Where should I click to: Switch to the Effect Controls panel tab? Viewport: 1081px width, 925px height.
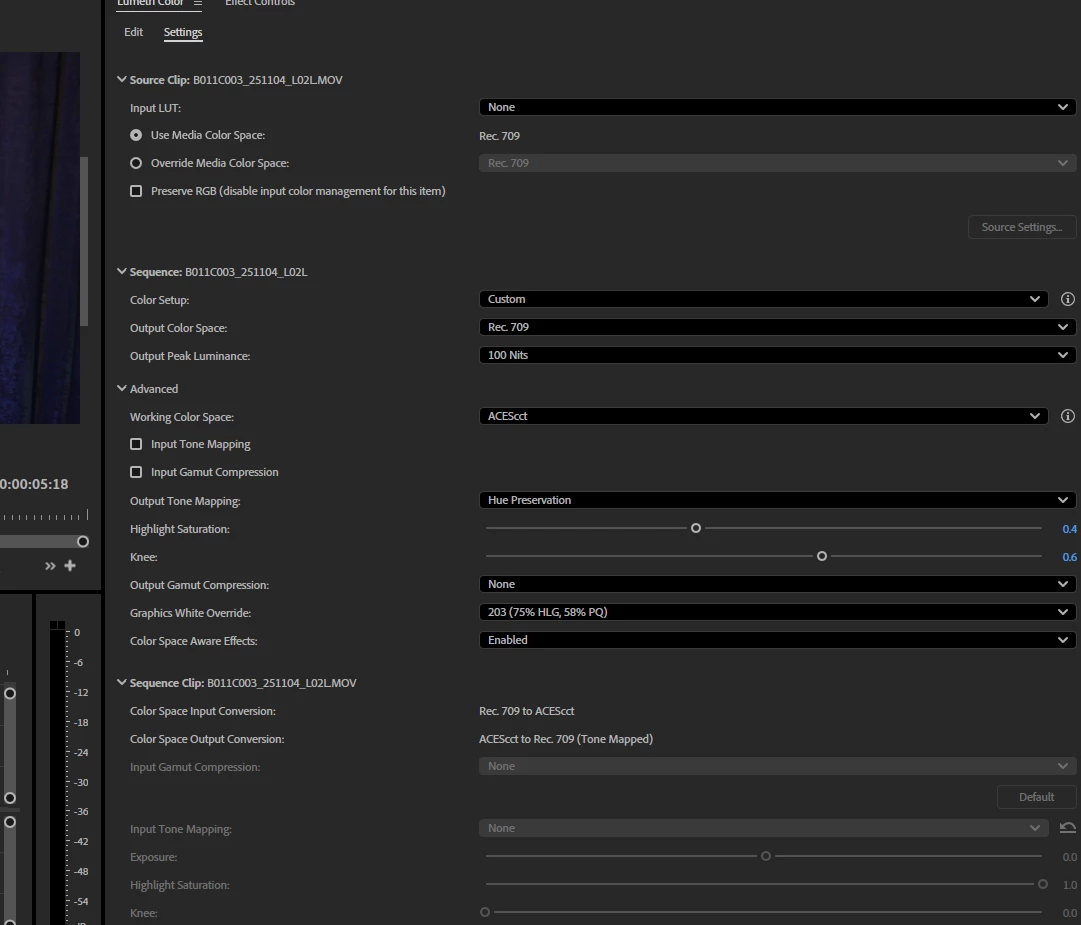260,3
